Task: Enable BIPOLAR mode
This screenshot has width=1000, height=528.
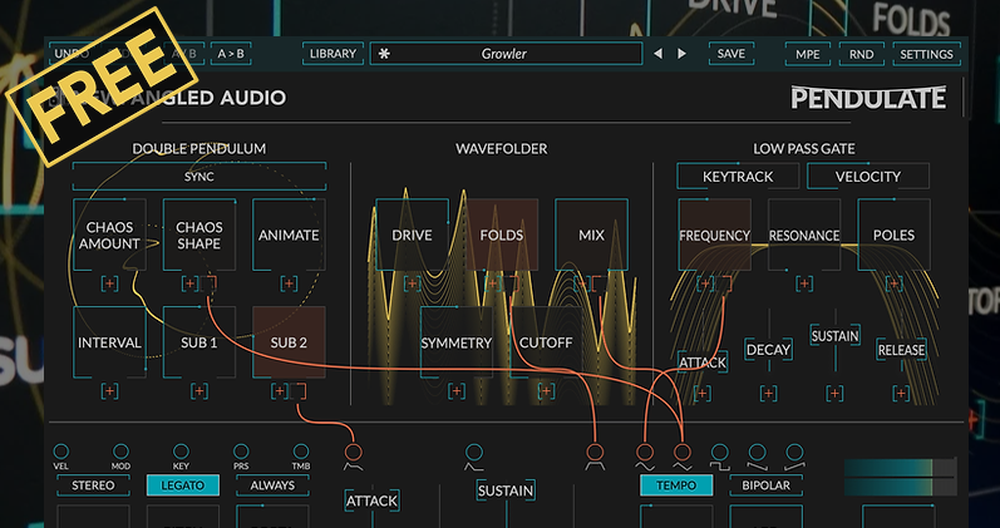Action: pyautogui.click(x=766, y=485)
